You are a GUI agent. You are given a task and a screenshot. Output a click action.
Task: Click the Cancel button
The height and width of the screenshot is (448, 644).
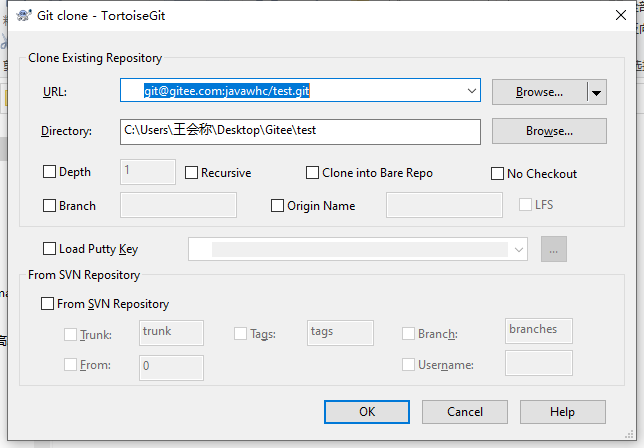pyautogui.click(x=465, y=412)
